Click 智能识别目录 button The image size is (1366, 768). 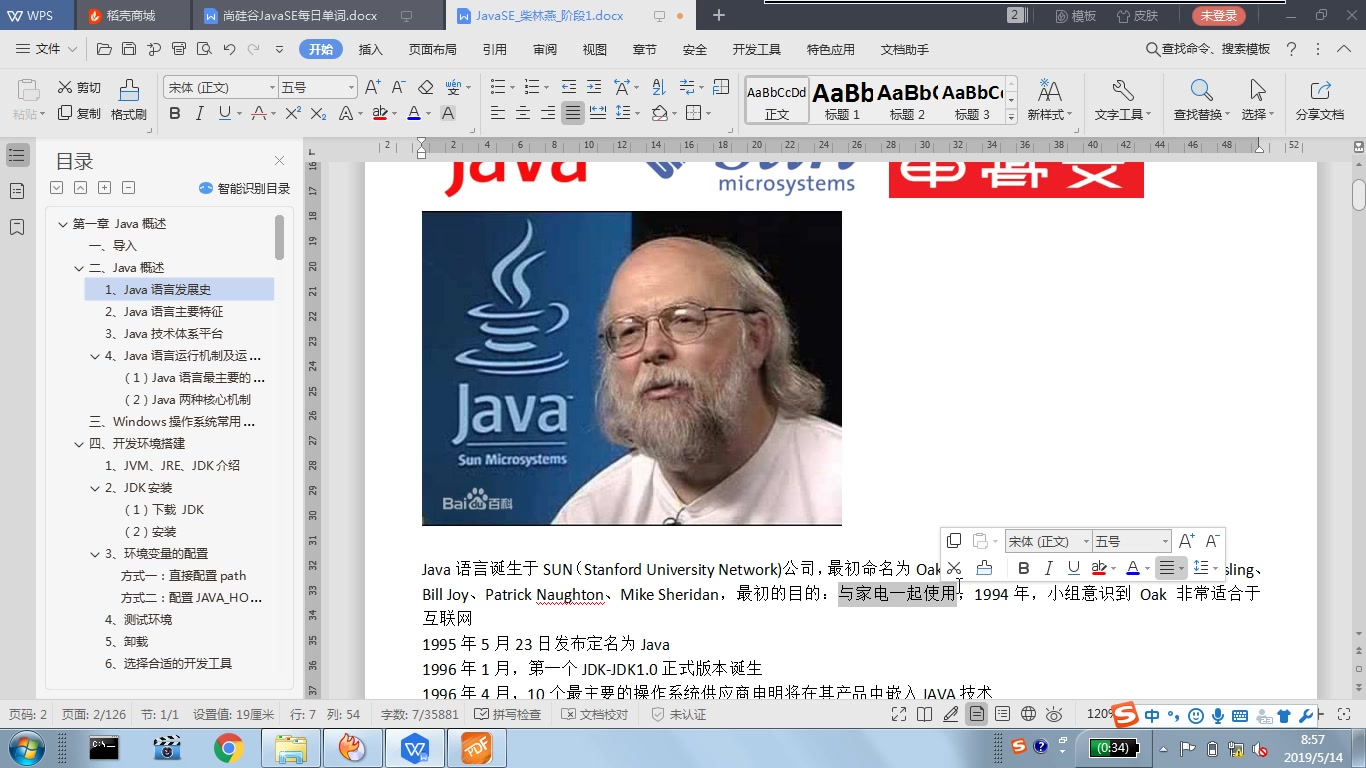244,188
